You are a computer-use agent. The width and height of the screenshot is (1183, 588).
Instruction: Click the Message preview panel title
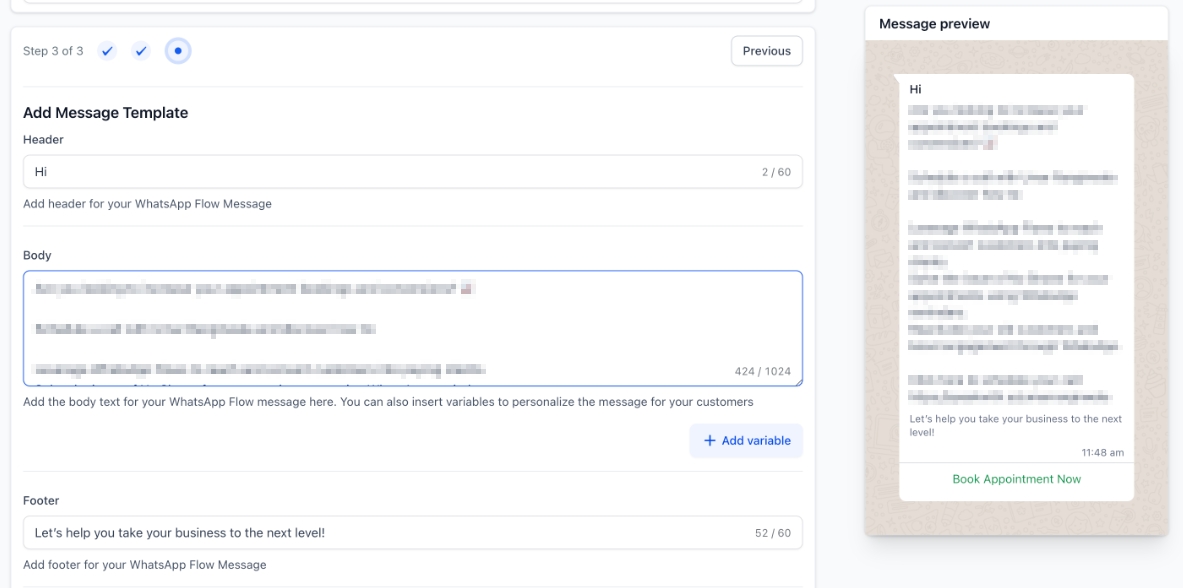[934, 24]
